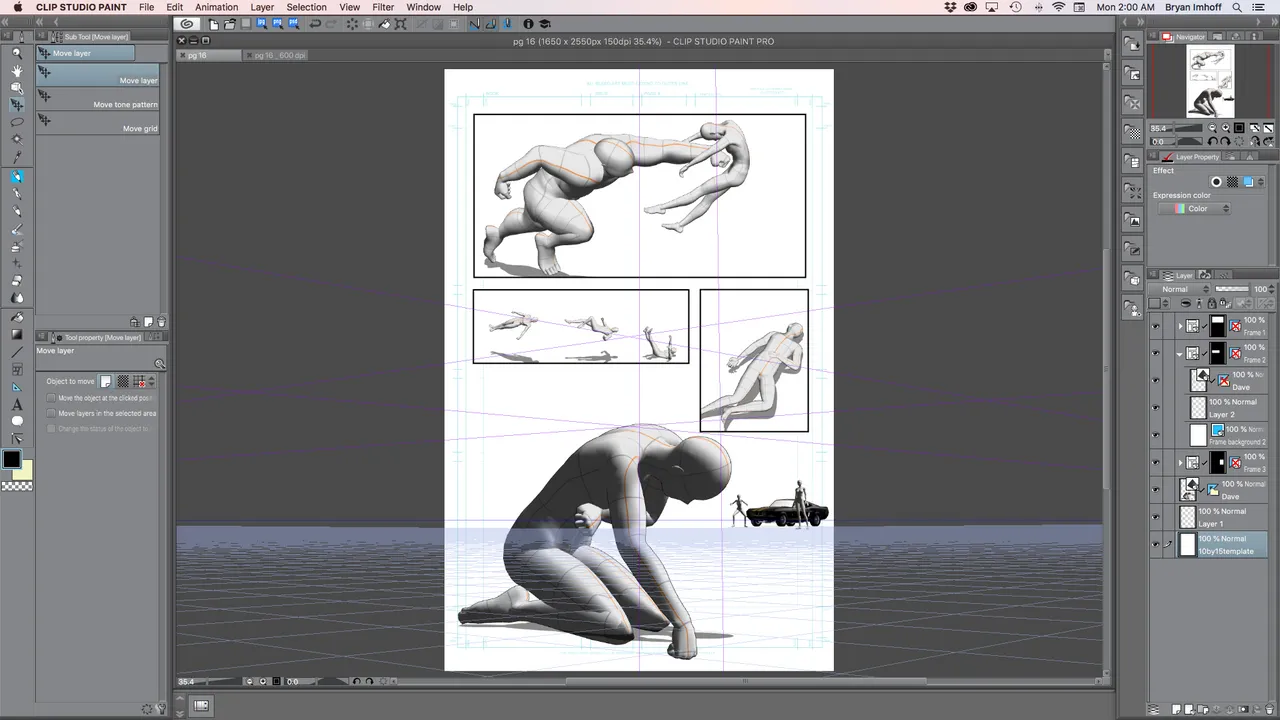Click the New document icon
This screenshot has width=1280, height=720.
coord(214,23)
